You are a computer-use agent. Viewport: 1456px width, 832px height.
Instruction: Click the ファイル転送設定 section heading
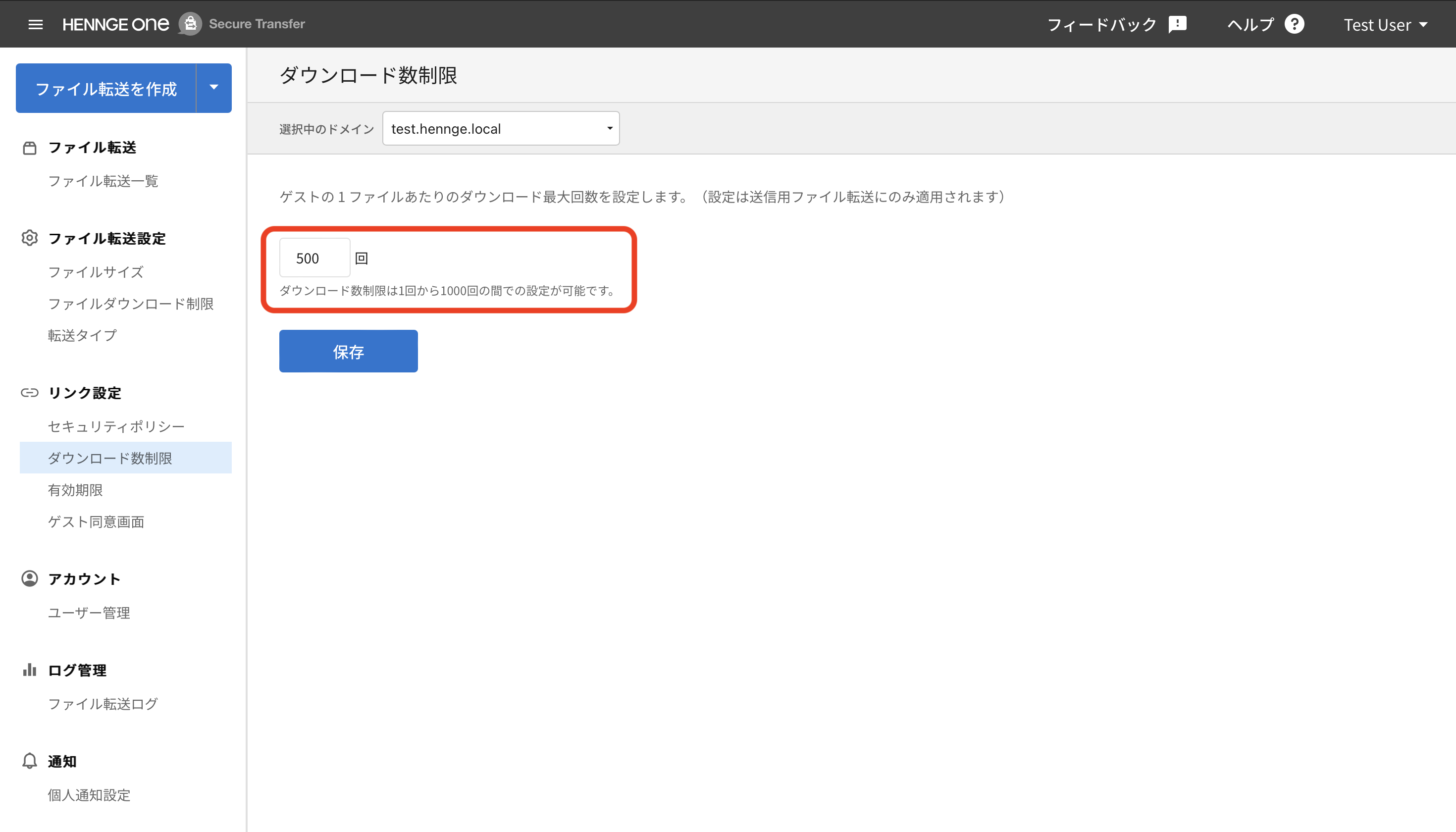tap(107, 238)
